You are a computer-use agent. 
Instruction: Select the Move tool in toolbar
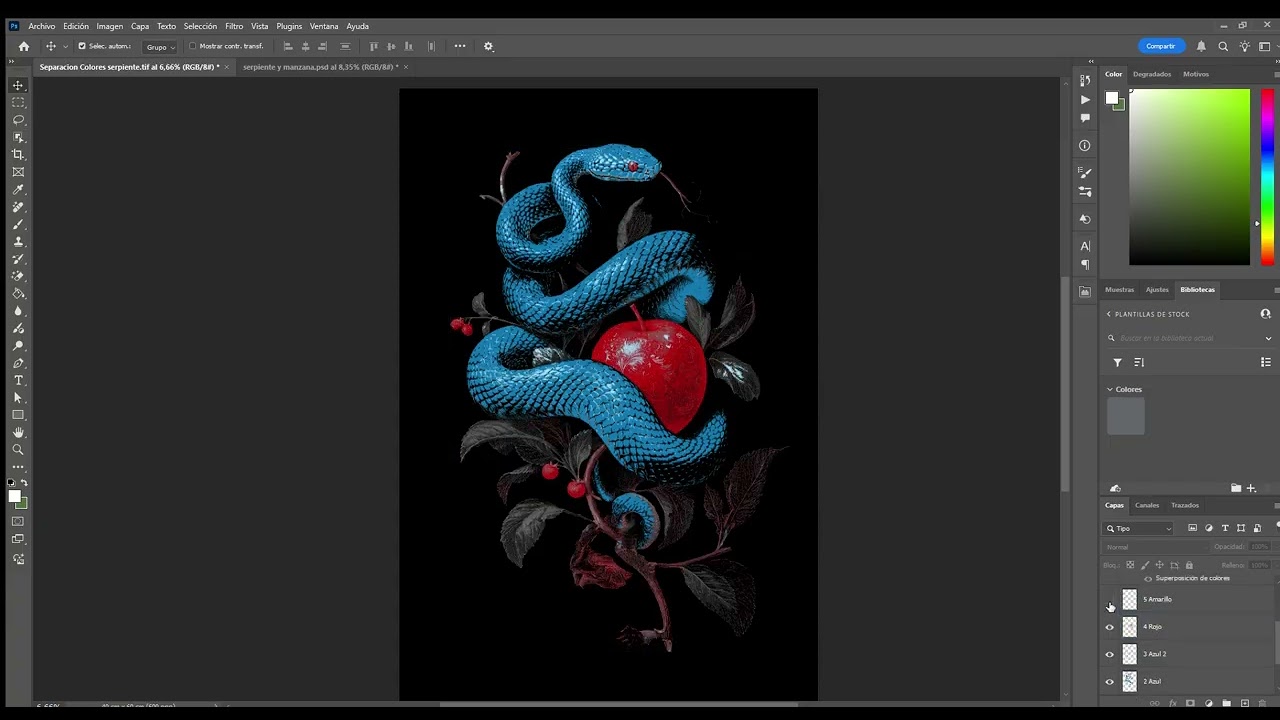(x=18, y=85)
